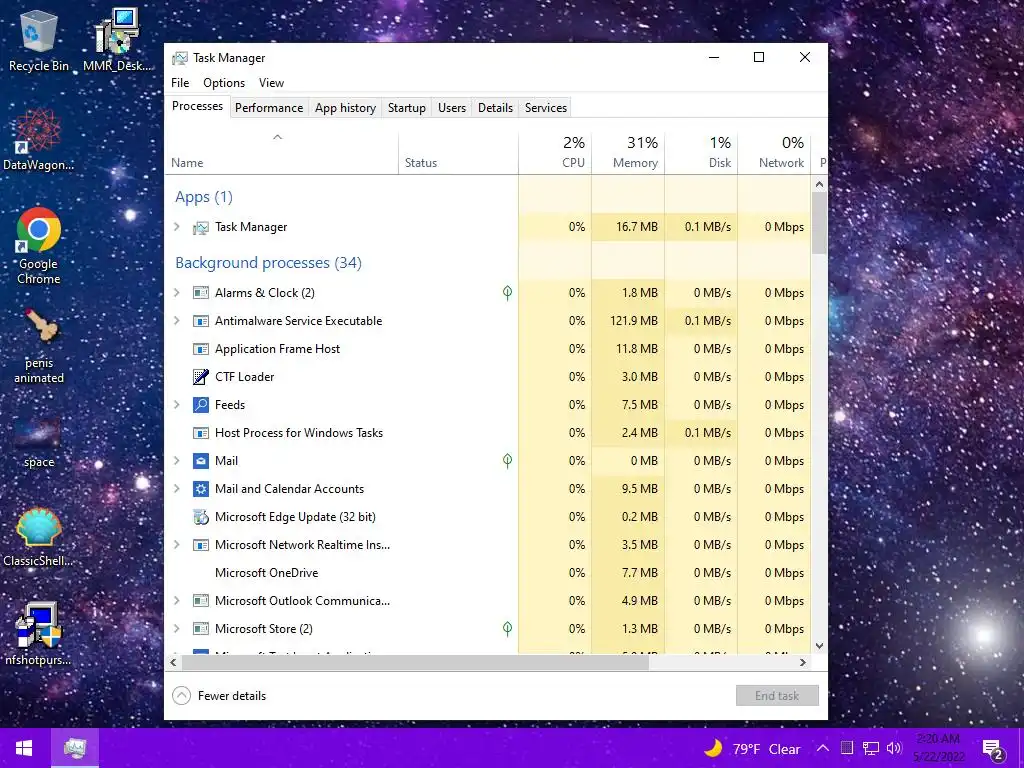Switch to the Details tab
1024x768 pixels.
pos(495,108)
